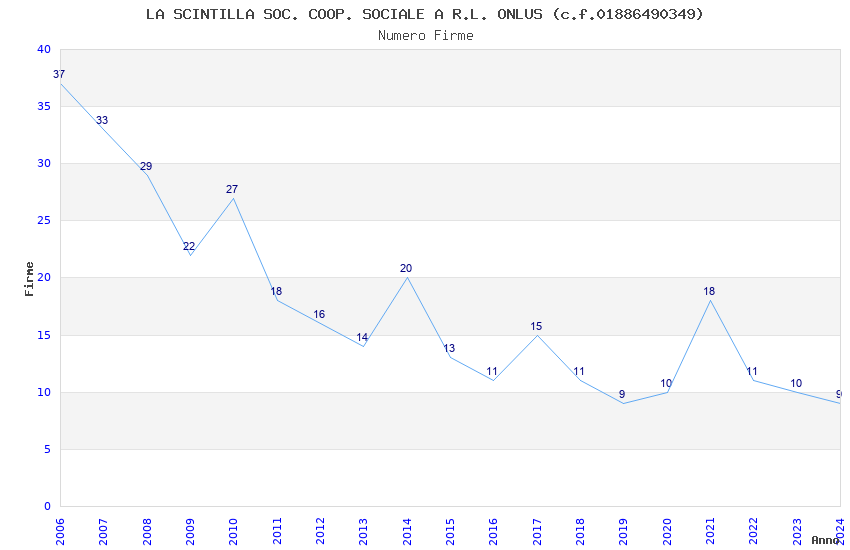The width and height of the screenshot is (850, 550).
Task: Click the data label 16 for 2012
Action: (x=319, y=315)
